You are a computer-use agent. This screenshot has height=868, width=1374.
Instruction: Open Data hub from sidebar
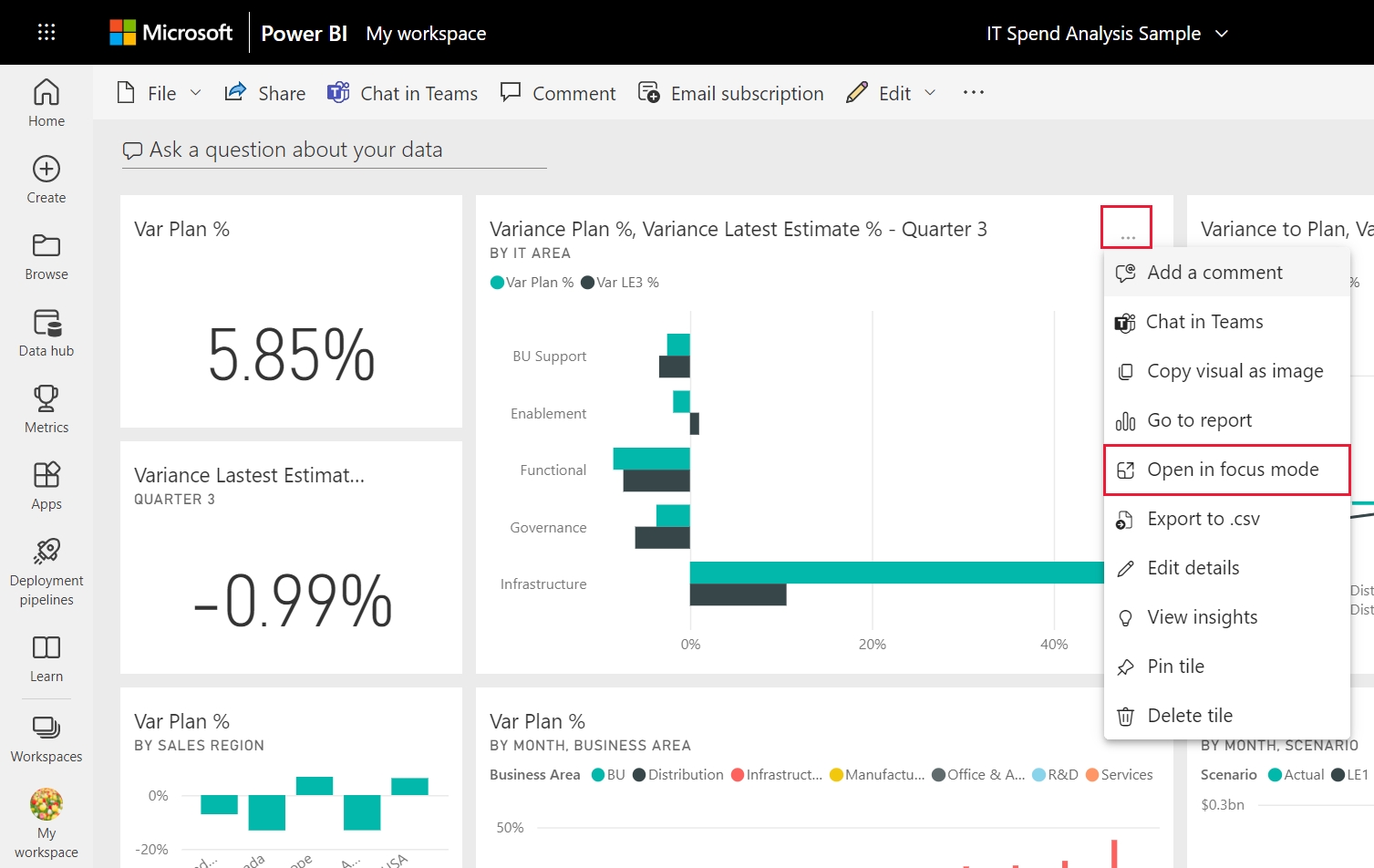click(46, 333)
